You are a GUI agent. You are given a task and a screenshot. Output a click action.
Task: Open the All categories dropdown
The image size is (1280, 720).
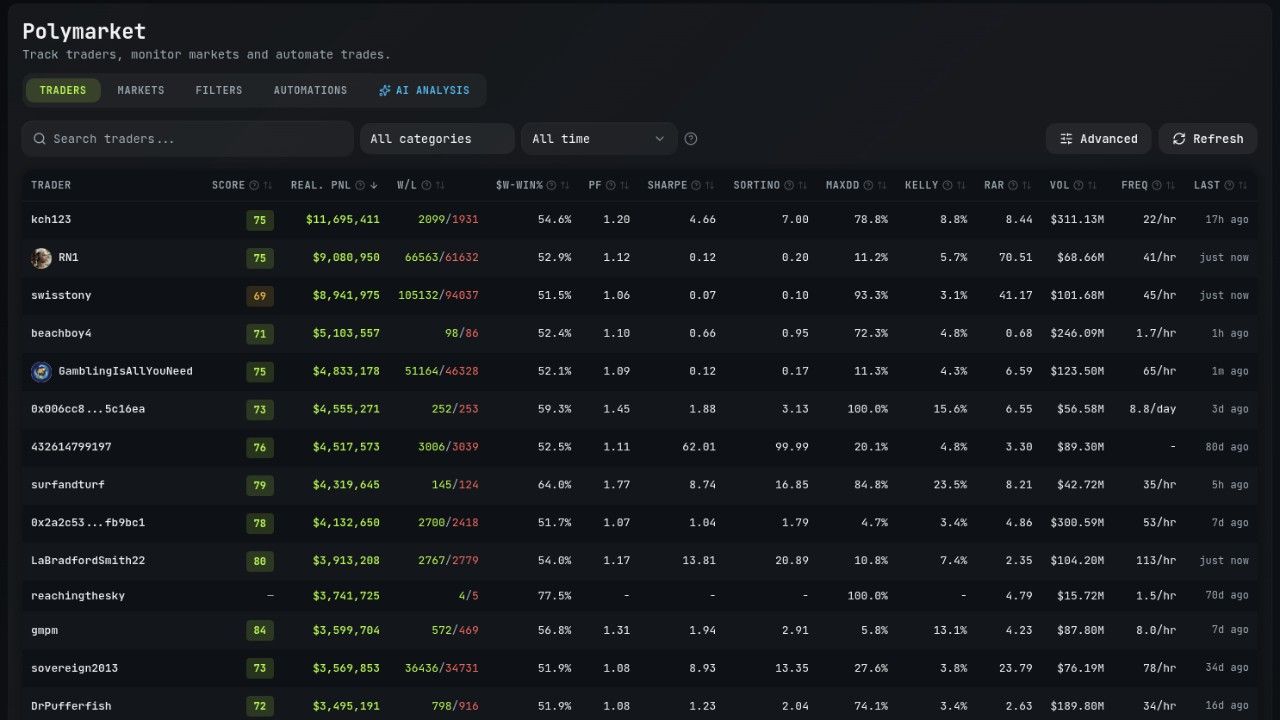(x=437, y=139)
